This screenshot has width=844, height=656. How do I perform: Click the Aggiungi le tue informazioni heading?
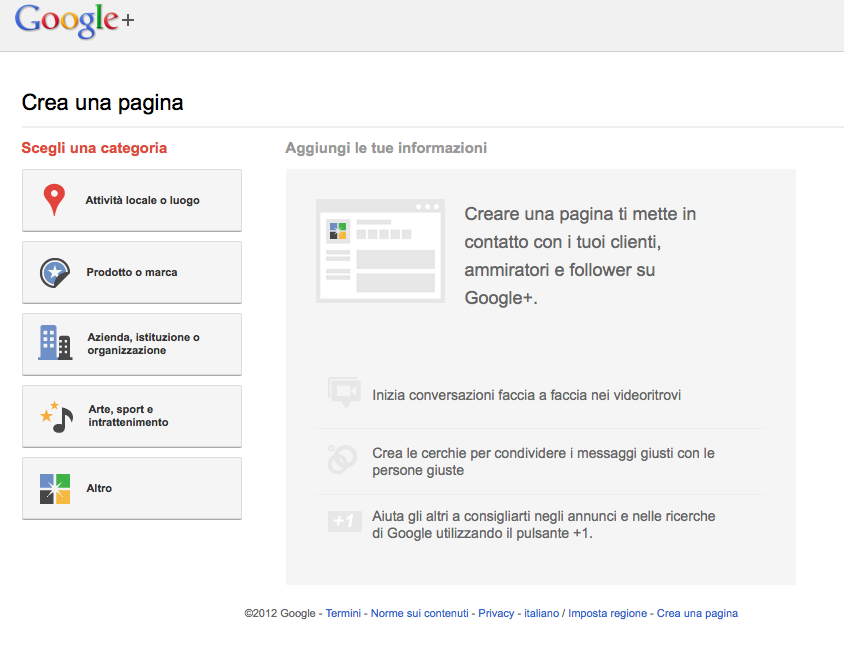(386, 148)
